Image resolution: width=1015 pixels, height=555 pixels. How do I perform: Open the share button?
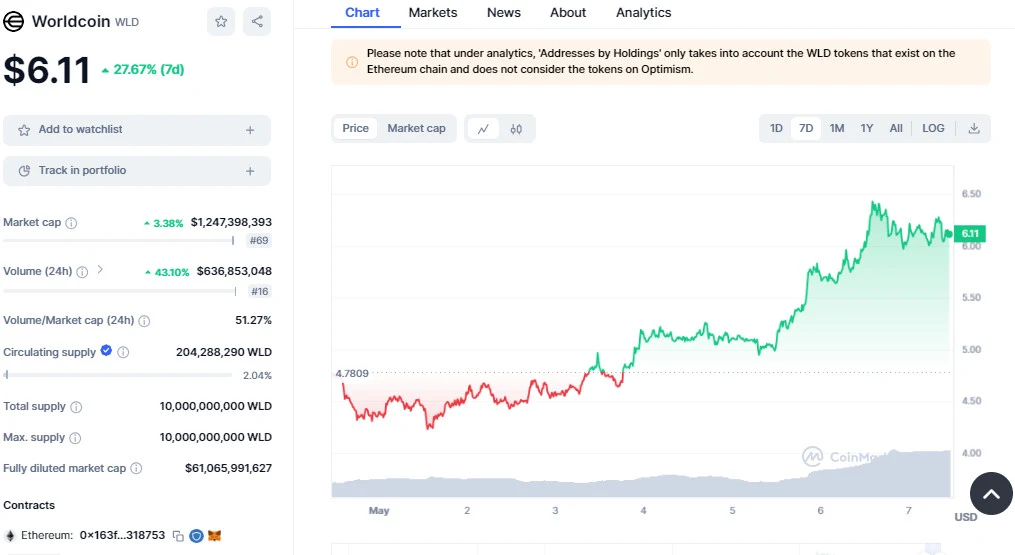tap(257, 21)
